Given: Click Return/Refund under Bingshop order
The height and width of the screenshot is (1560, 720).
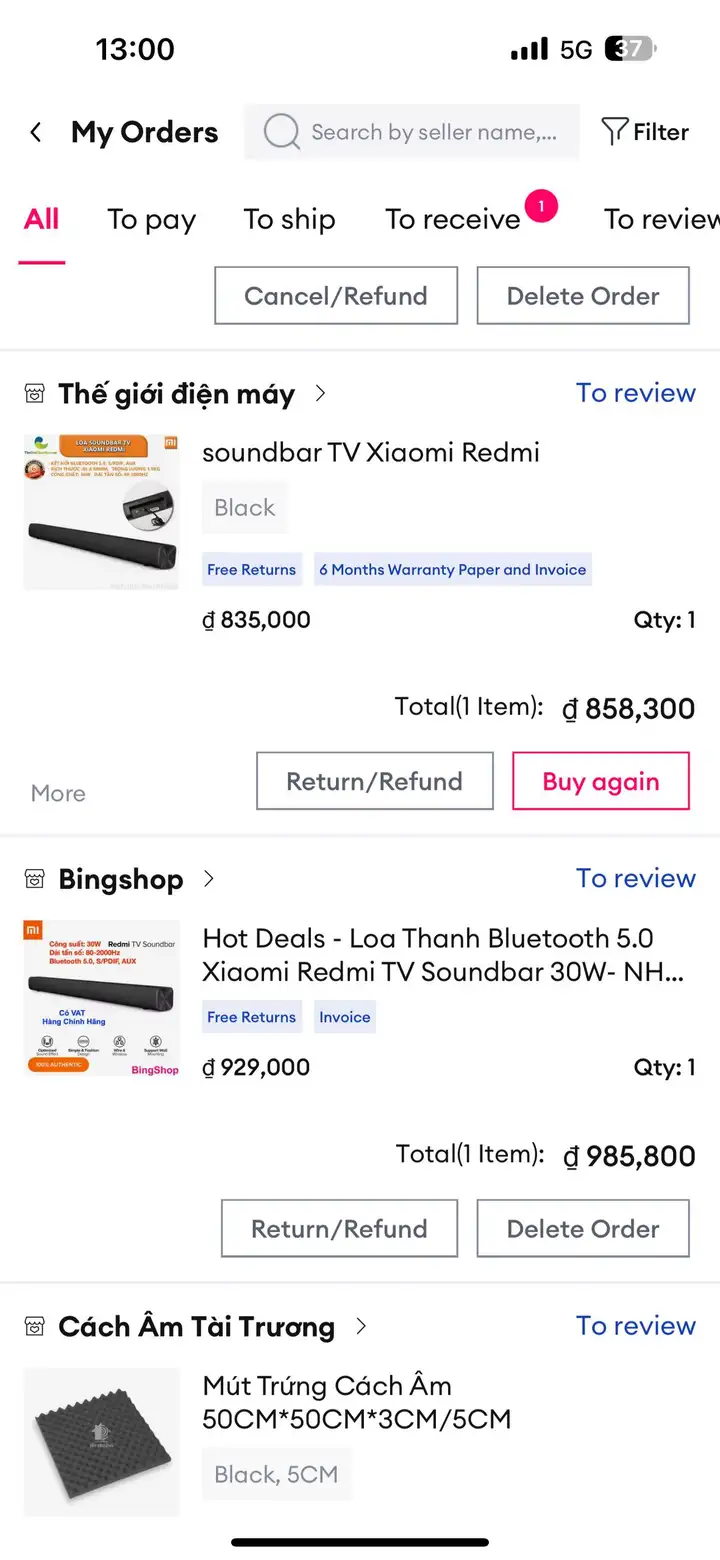Looking at the screenshot, I should coord(339,1229).
